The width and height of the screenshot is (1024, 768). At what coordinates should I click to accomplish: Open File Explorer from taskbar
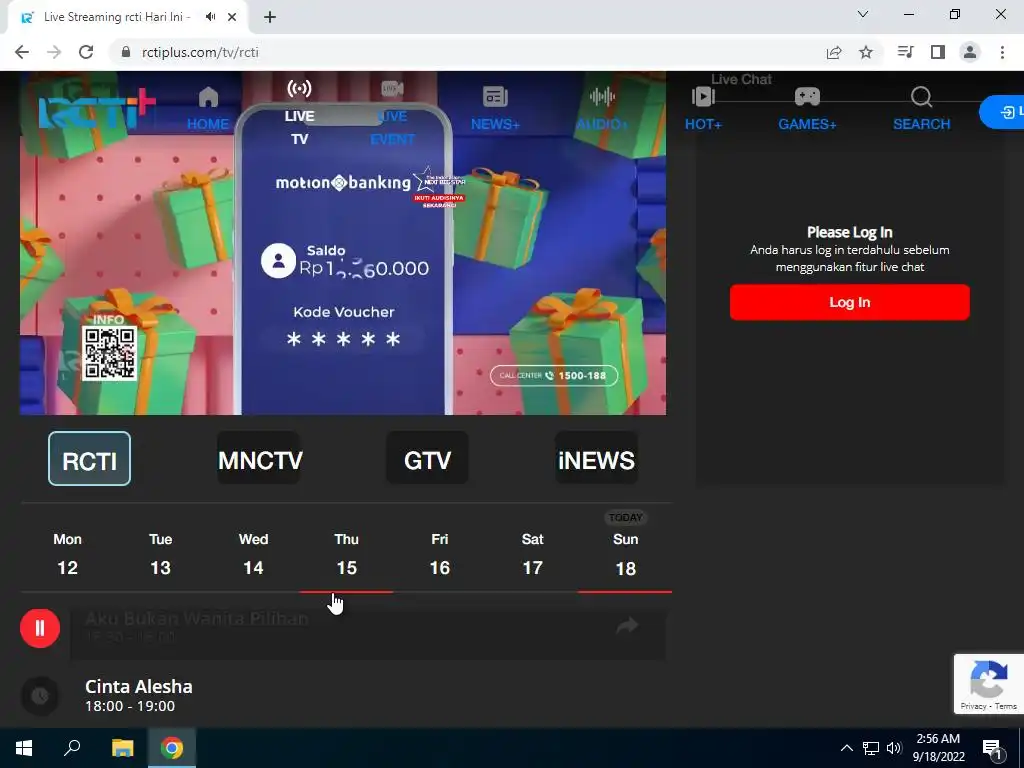pos(122,748)
